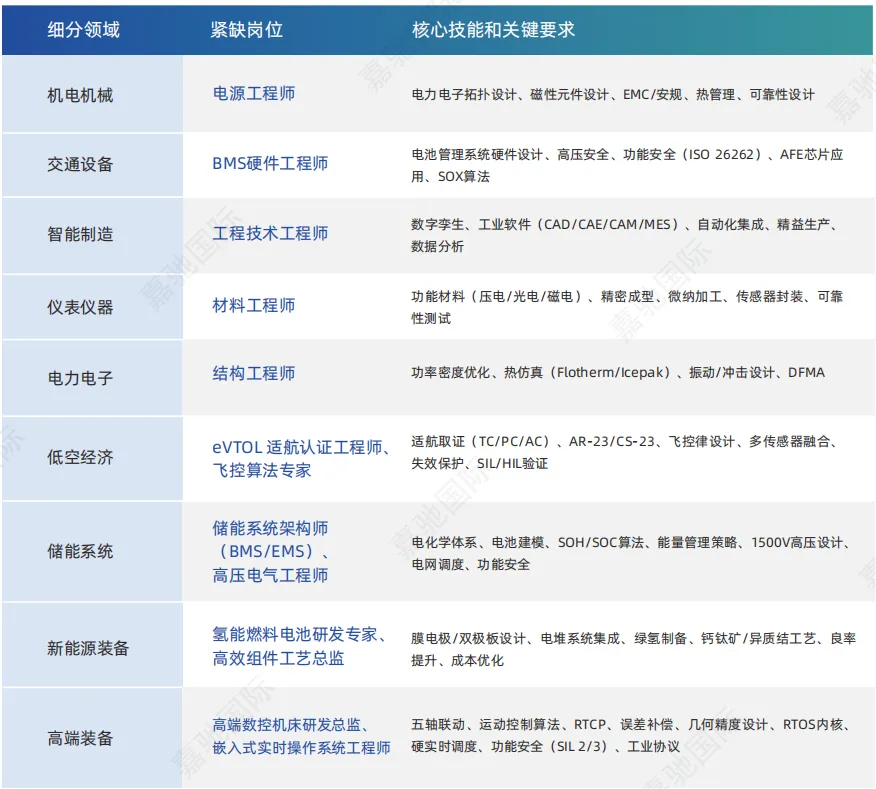
Task: Click the 高压电气工程师 job title
Action: coord(270,575)
